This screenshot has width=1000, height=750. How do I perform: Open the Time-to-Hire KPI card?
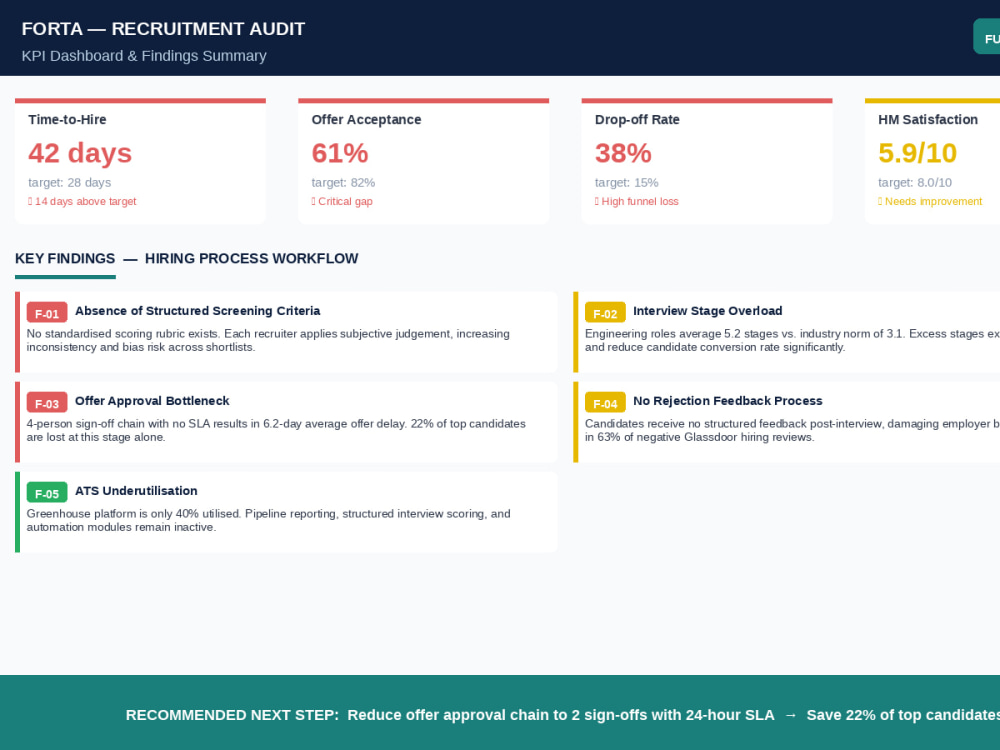click(140, 161)
